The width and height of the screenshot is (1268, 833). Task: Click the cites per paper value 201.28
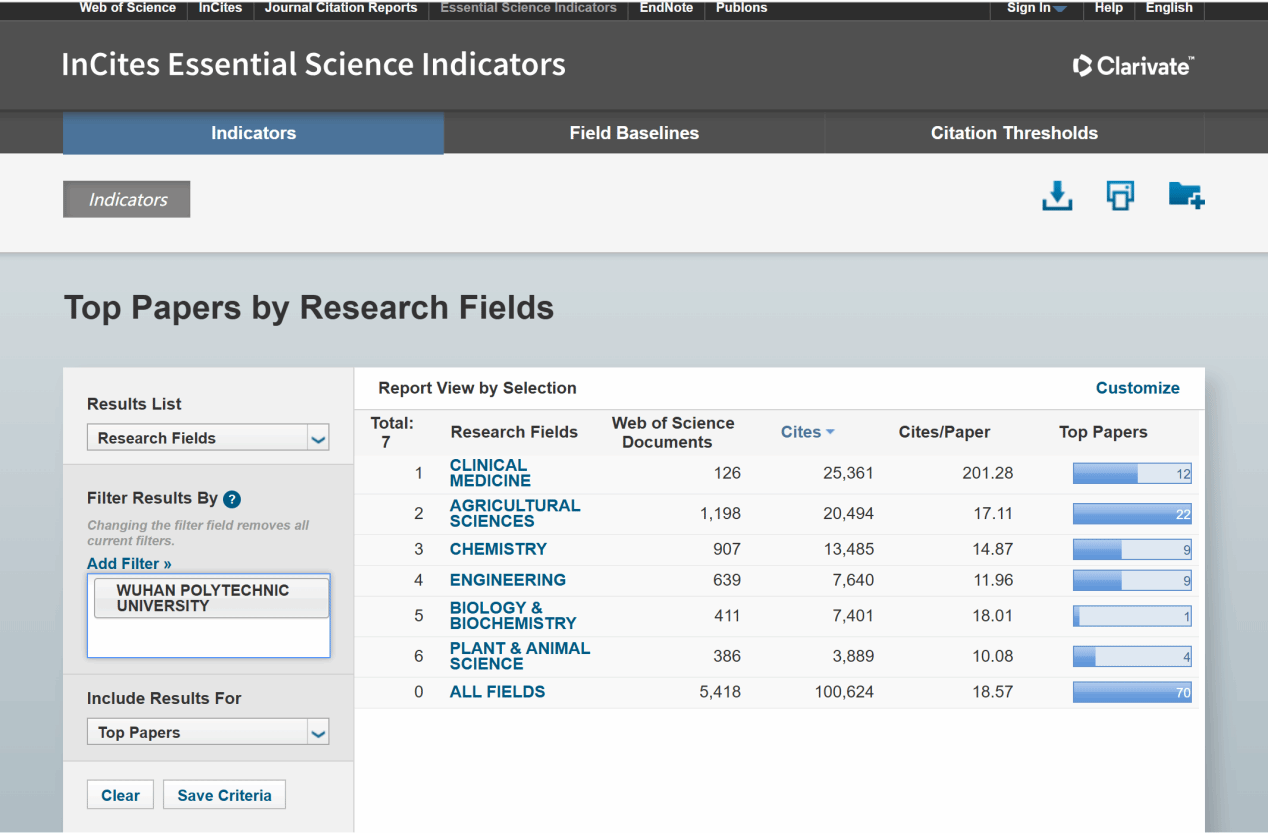coord(987,473)
